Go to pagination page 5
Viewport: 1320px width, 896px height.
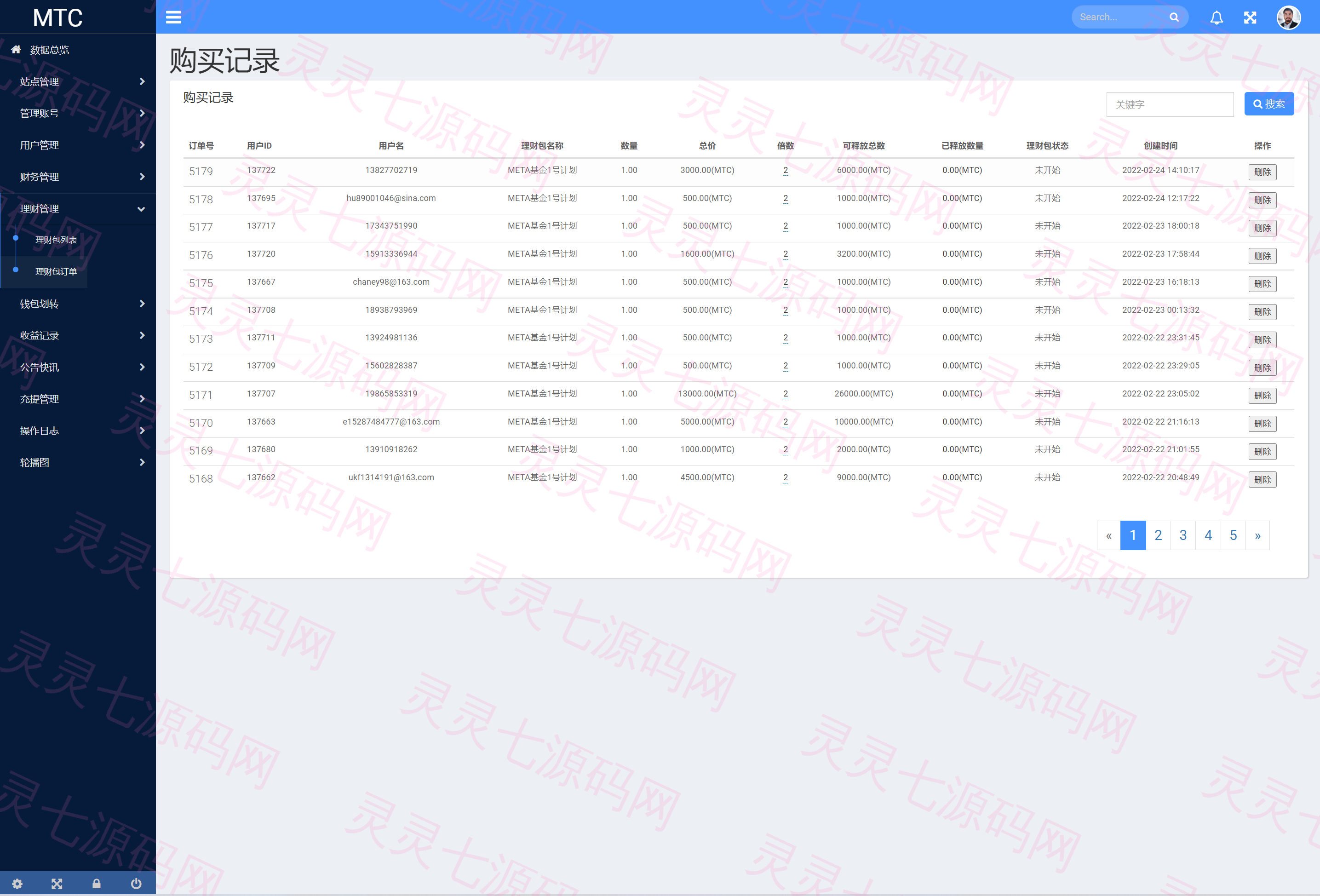[x=1233, y=535]
